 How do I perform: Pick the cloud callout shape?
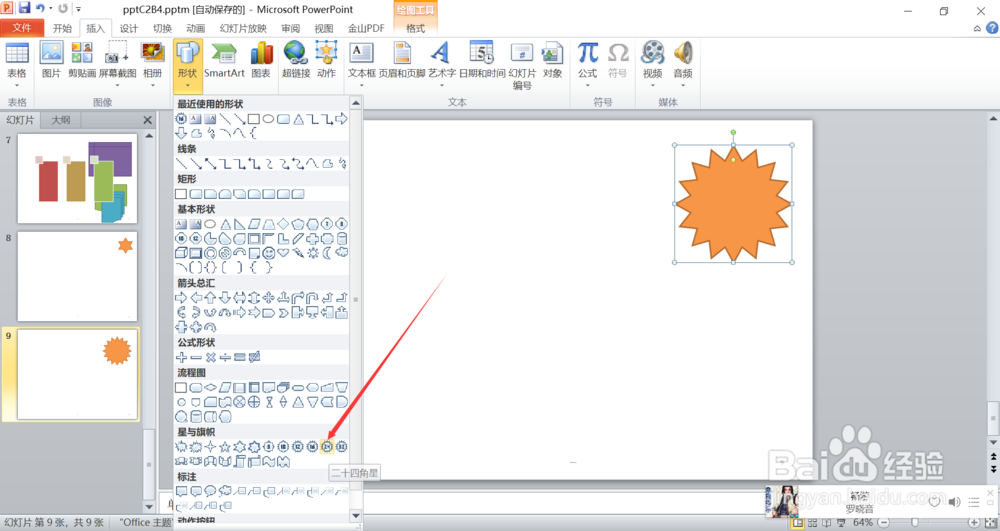click(224, 491)
